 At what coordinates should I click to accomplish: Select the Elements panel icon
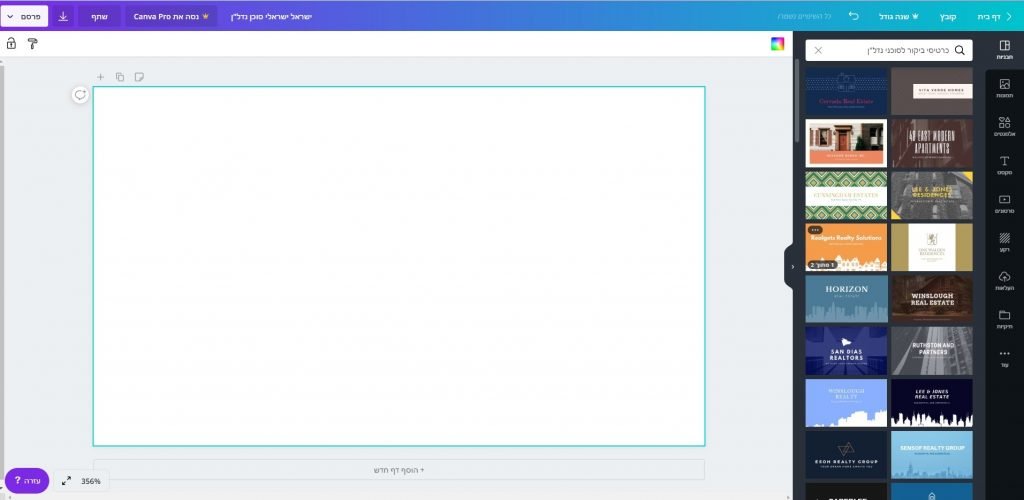(x=1004, y=126)
